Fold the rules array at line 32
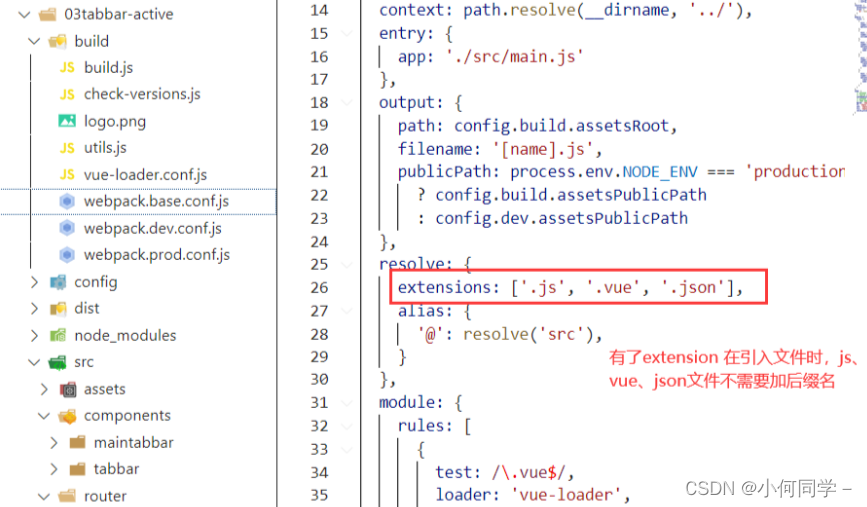The width and height of the screenshot is (867, 507). 347,426
